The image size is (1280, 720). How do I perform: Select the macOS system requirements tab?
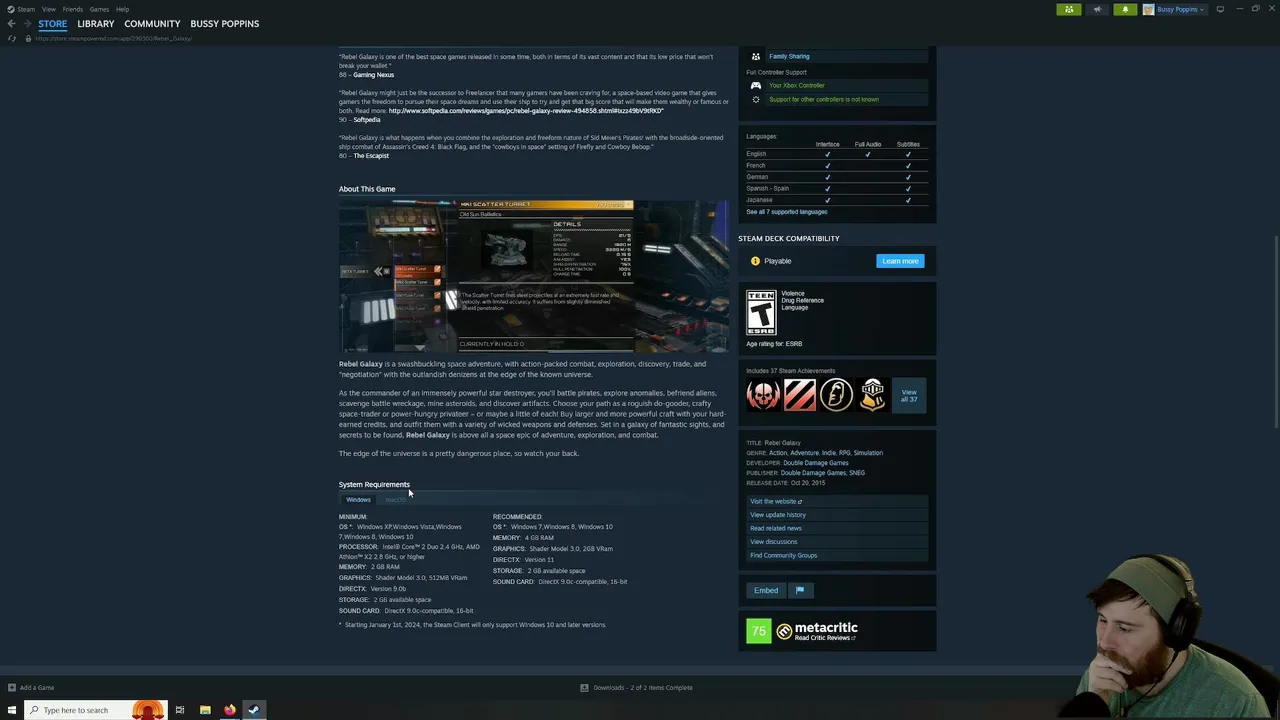[395, 500]
